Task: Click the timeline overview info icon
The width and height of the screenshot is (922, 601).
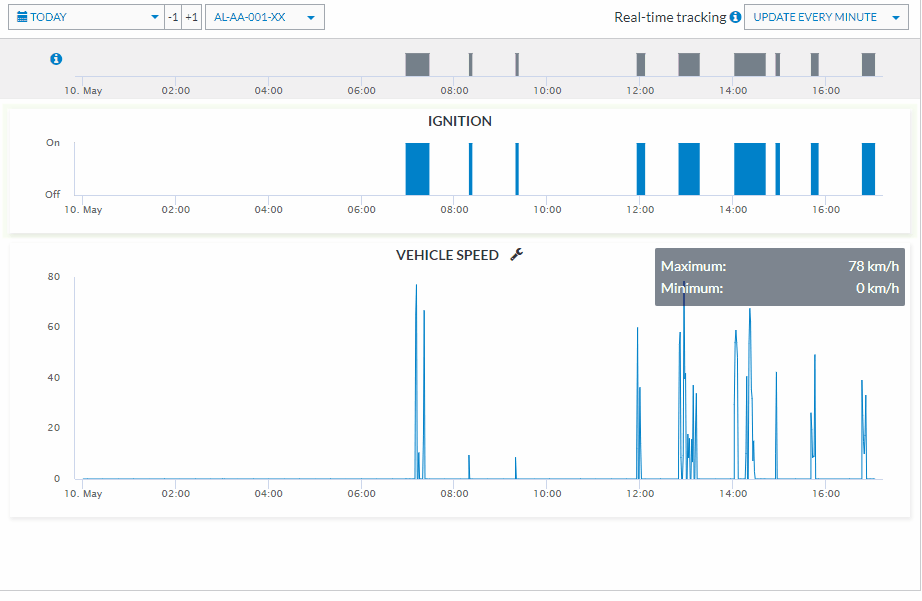Action: tap(56, 59)
